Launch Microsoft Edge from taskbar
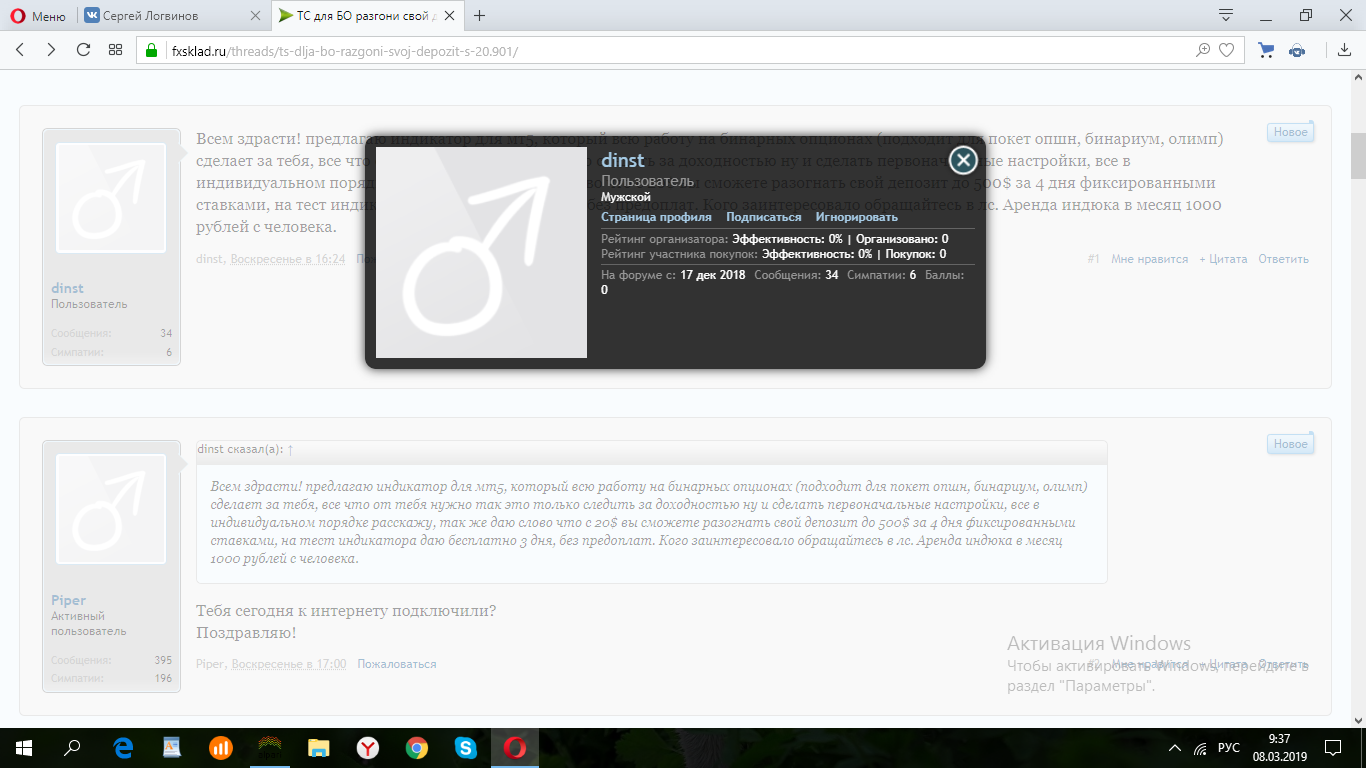The image size is (1366, 768). coord(124,748)
